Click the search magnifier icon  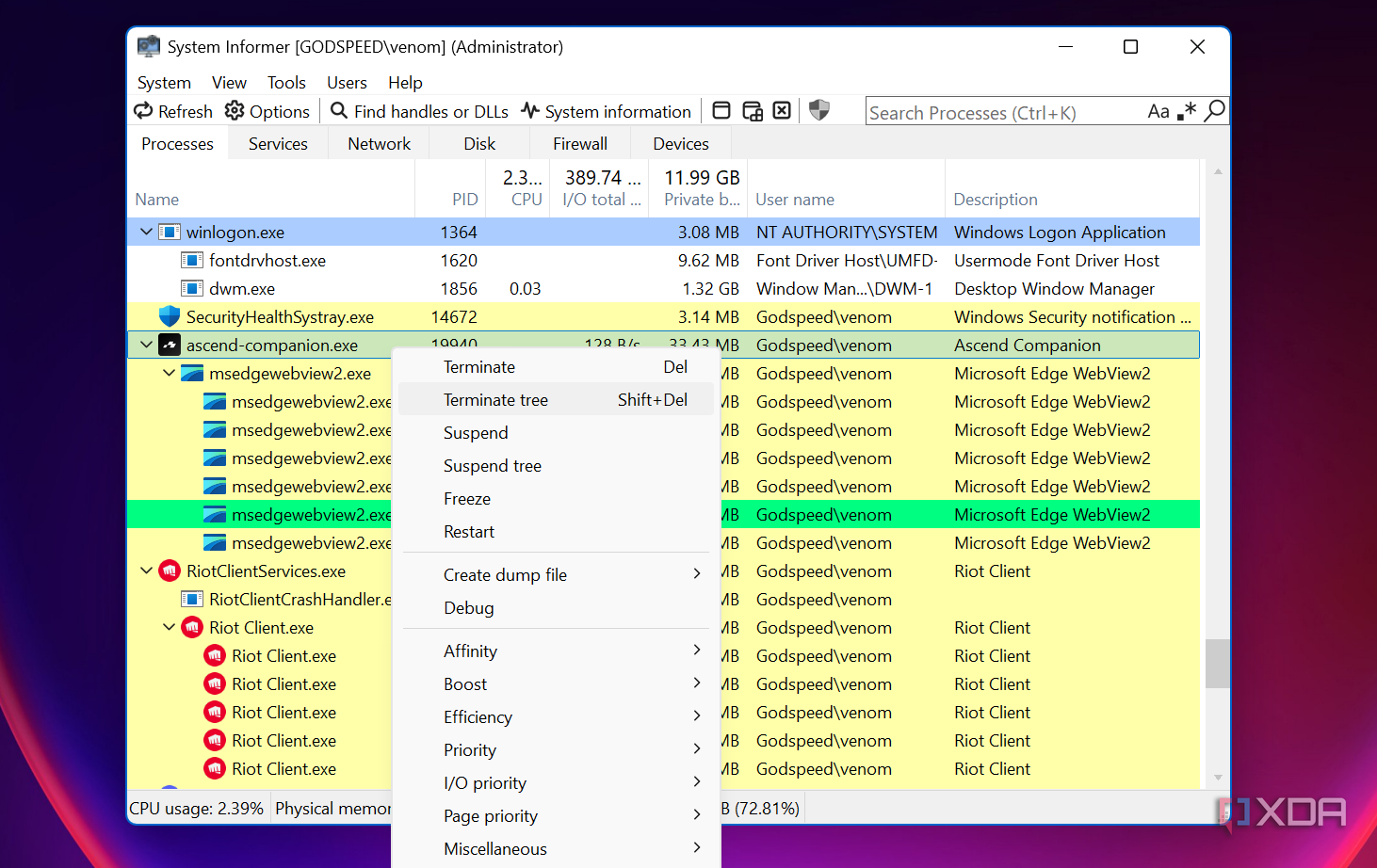[1215, 111]
